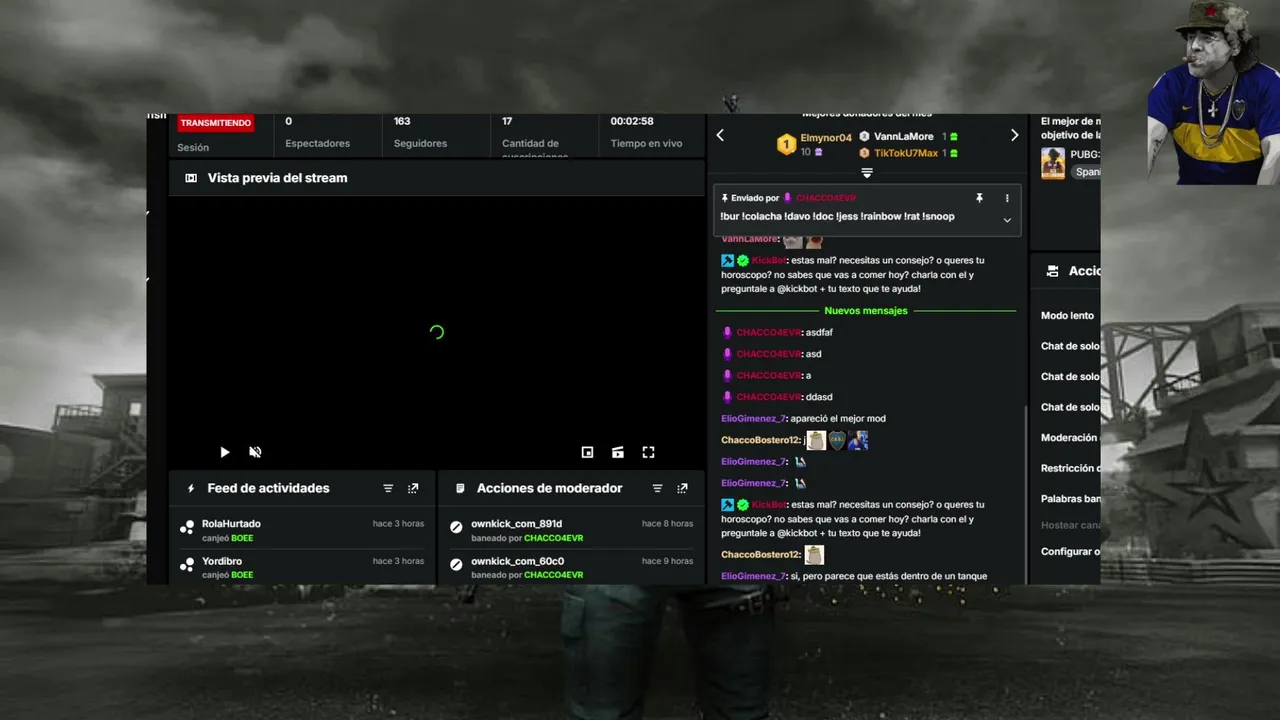Click the reward icon beside RolaHurtado

[x=187, y=528]
